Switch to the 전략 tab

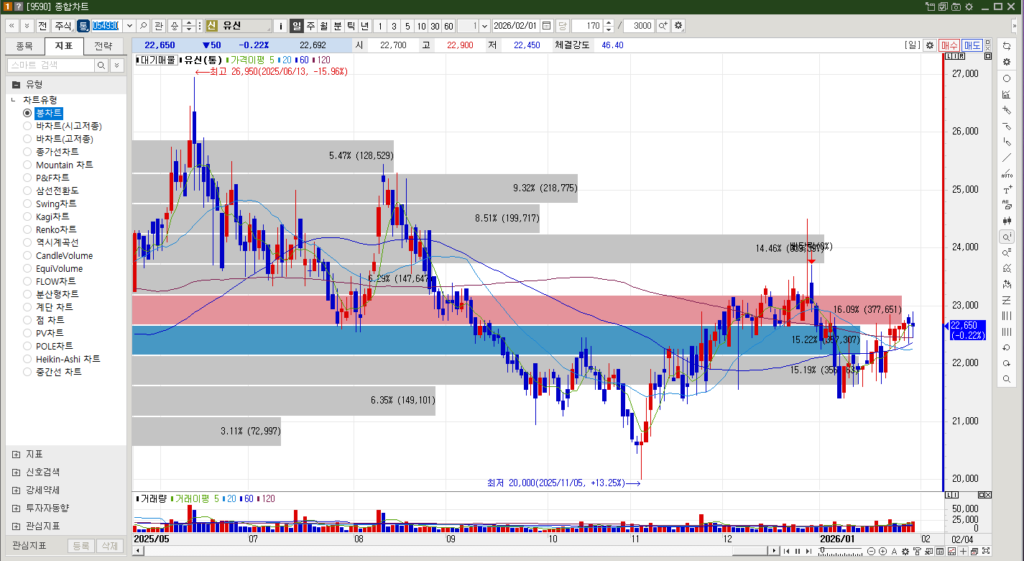pos(103,45)
